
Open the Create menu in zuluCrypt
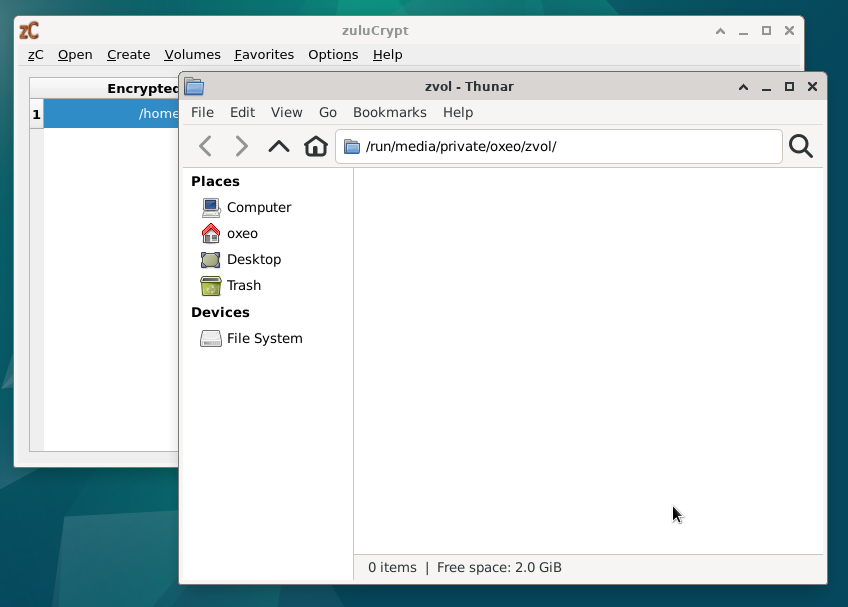pos(128,55)
